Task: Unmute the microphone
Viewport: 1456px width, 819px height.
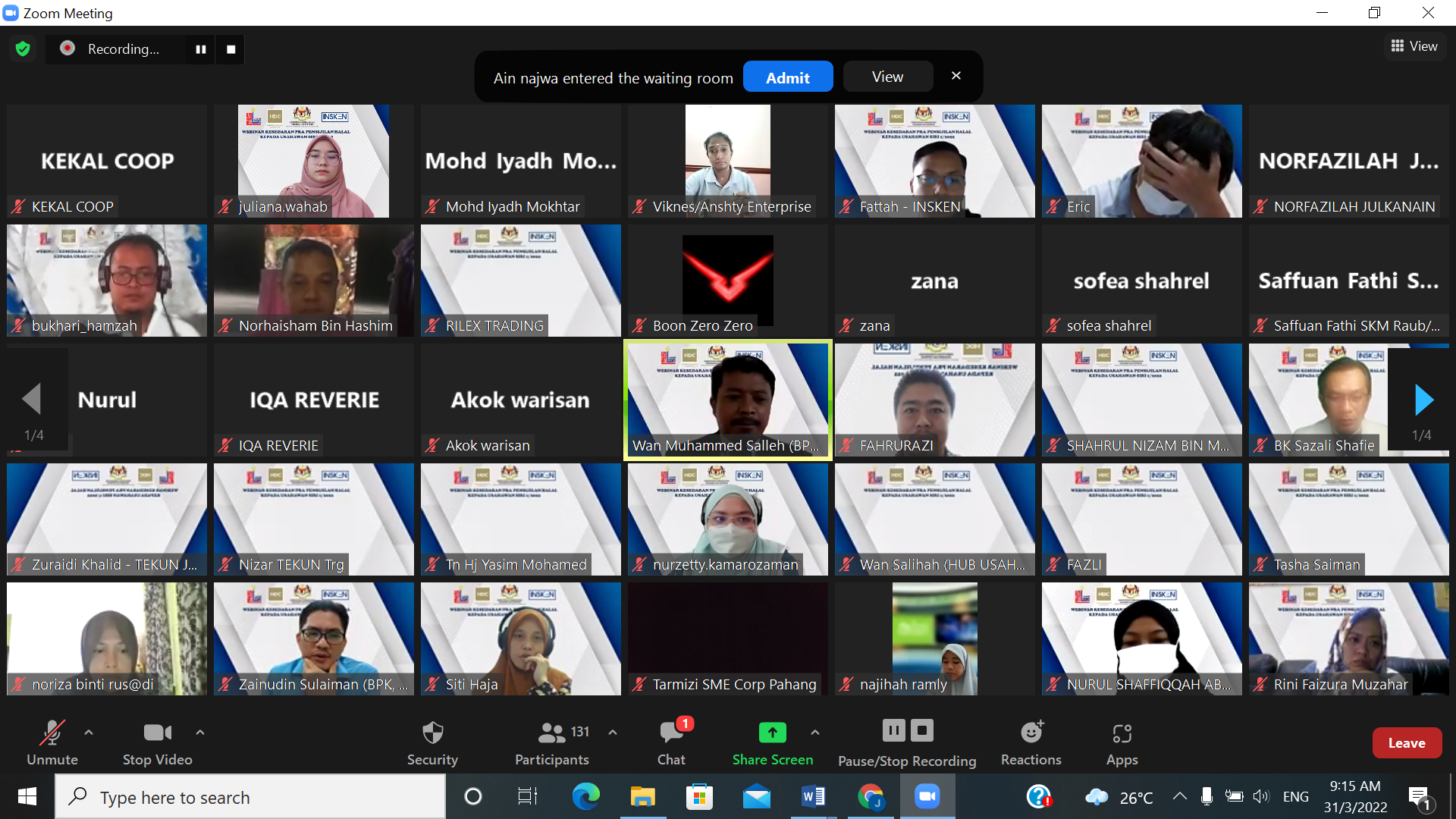Action: [x=52, y=742]
